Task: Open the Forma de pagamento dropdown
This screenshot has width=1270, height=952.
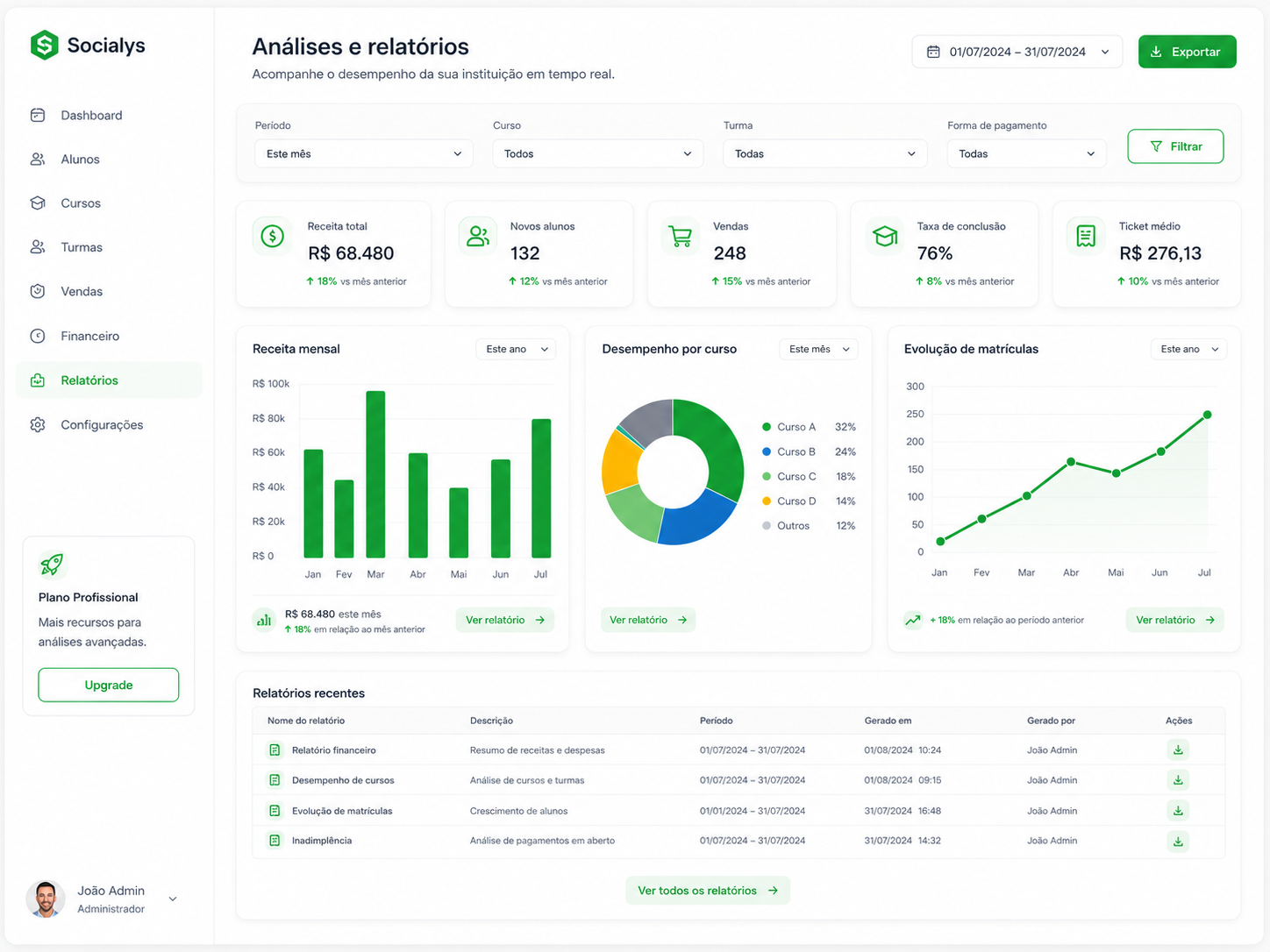Action: 1026,153
